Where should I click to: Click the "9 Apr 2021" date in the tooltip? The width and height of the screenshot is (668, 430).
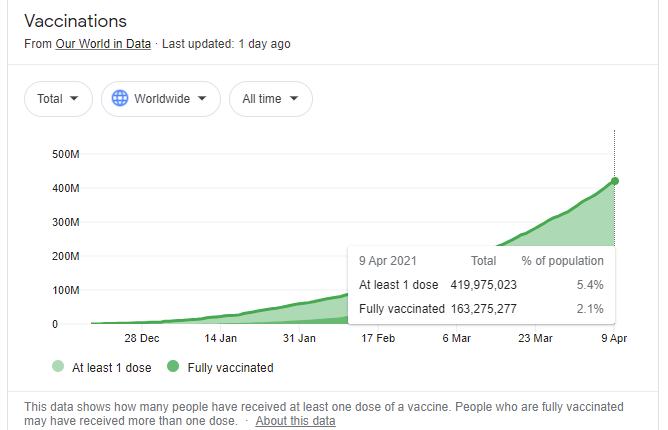[x=387, y=260]
